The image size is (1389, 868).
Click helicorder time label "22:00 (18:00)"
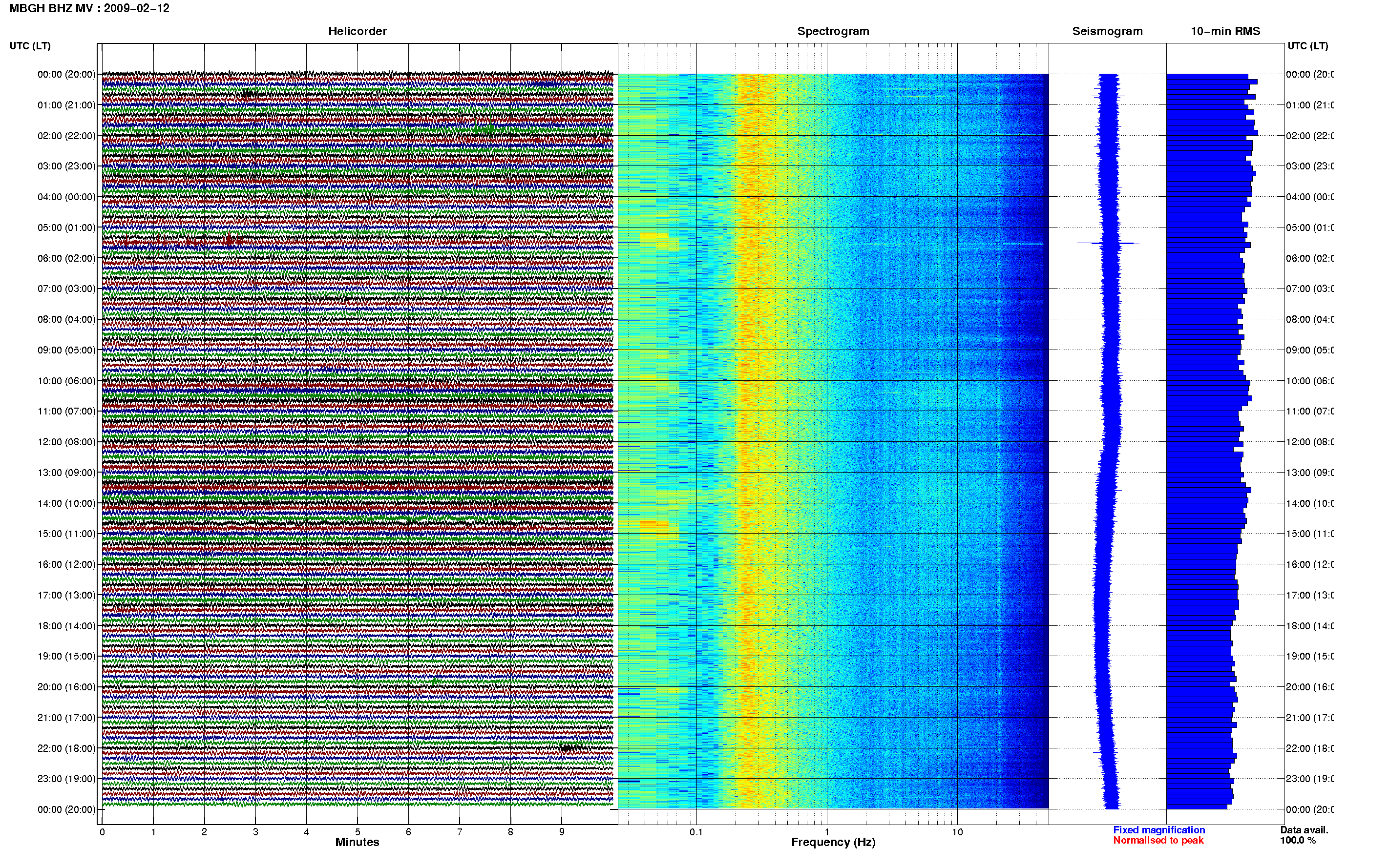coord(66,748)
